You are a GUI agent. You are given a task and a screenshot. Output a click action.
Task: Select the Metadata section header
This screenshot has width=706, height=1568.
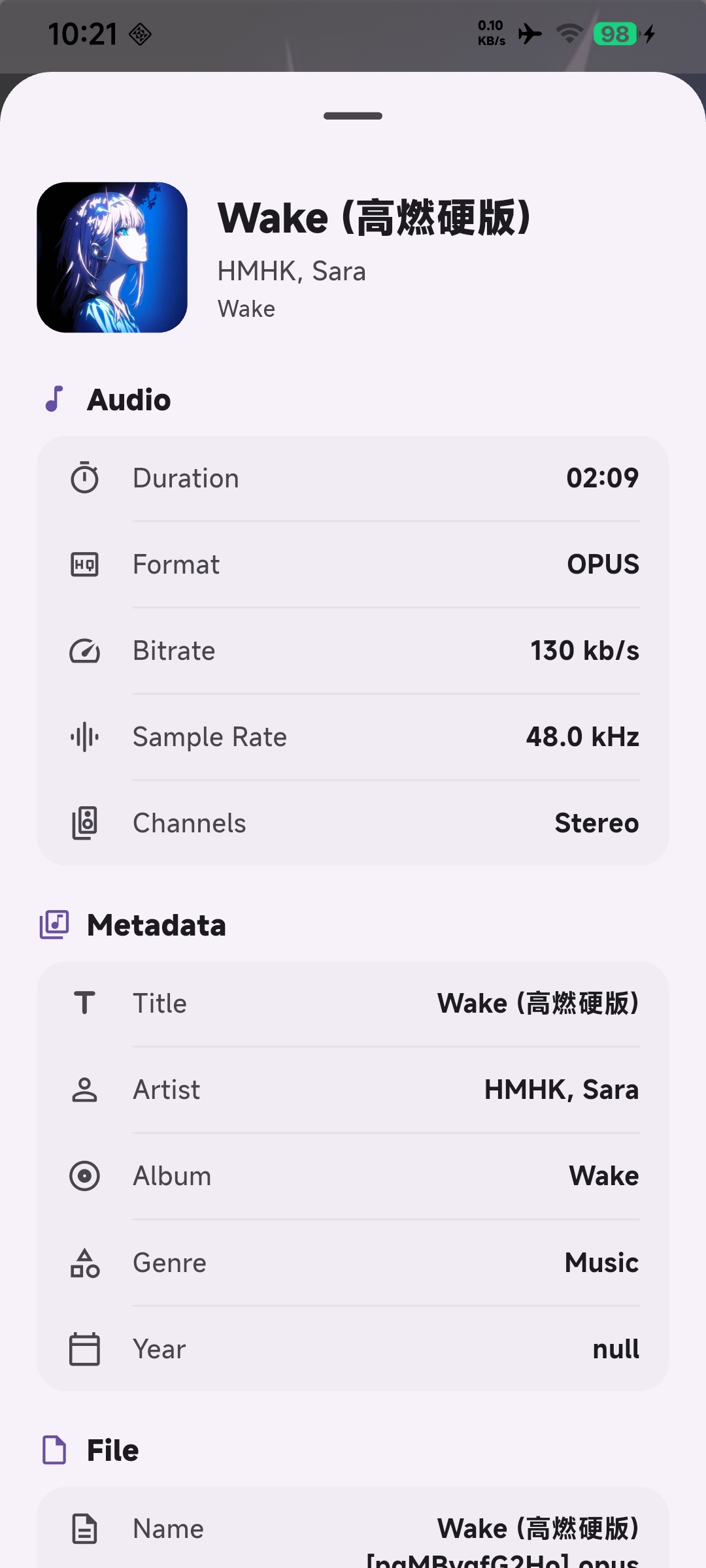(x=133, y=925)
